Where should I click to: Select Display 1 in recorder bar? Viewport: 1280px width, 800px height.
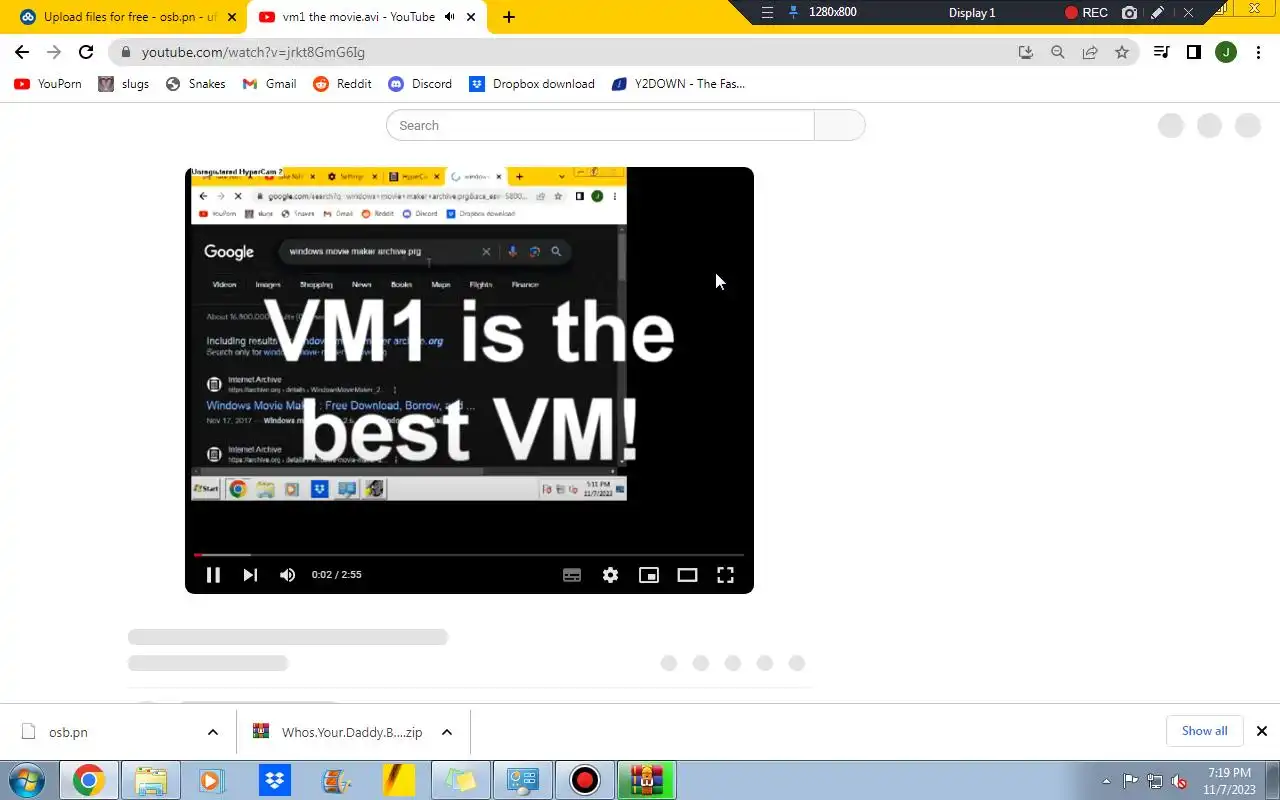click(972, 13)
